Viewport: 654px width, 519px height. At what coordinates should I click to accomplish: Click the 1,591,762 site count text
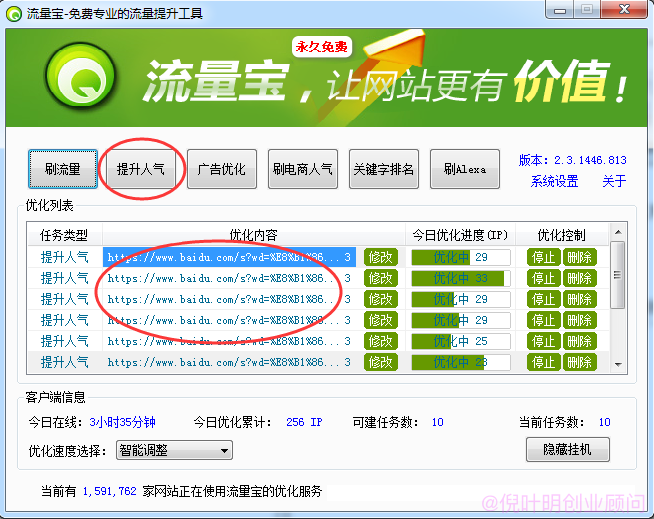(109, 491)
